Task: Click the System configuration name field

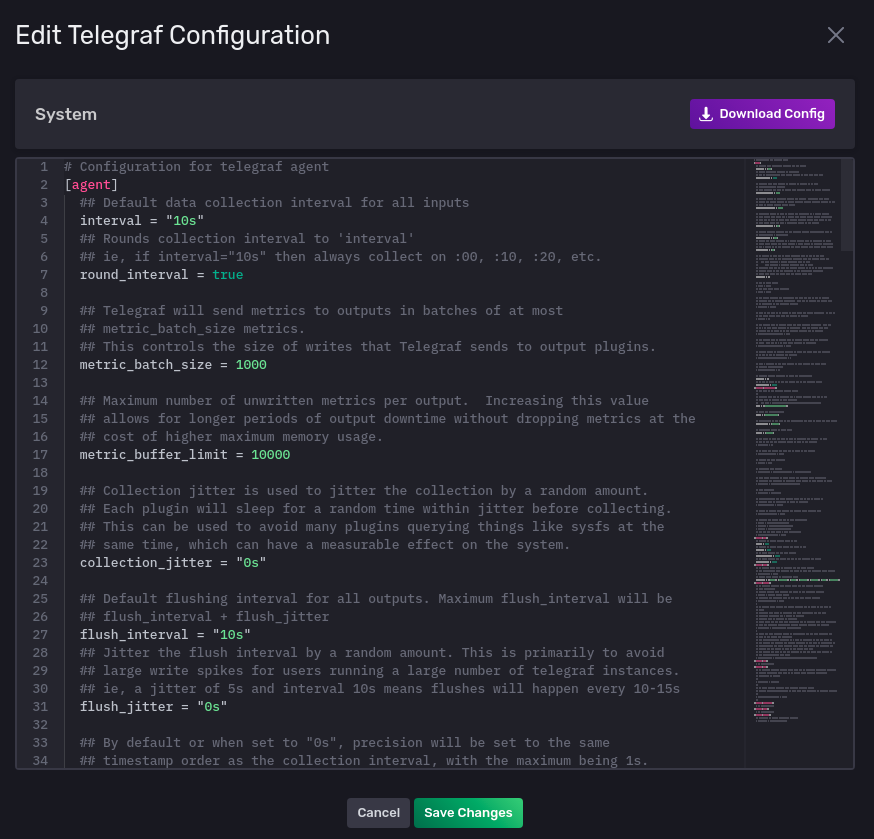Action: [66, 114]
